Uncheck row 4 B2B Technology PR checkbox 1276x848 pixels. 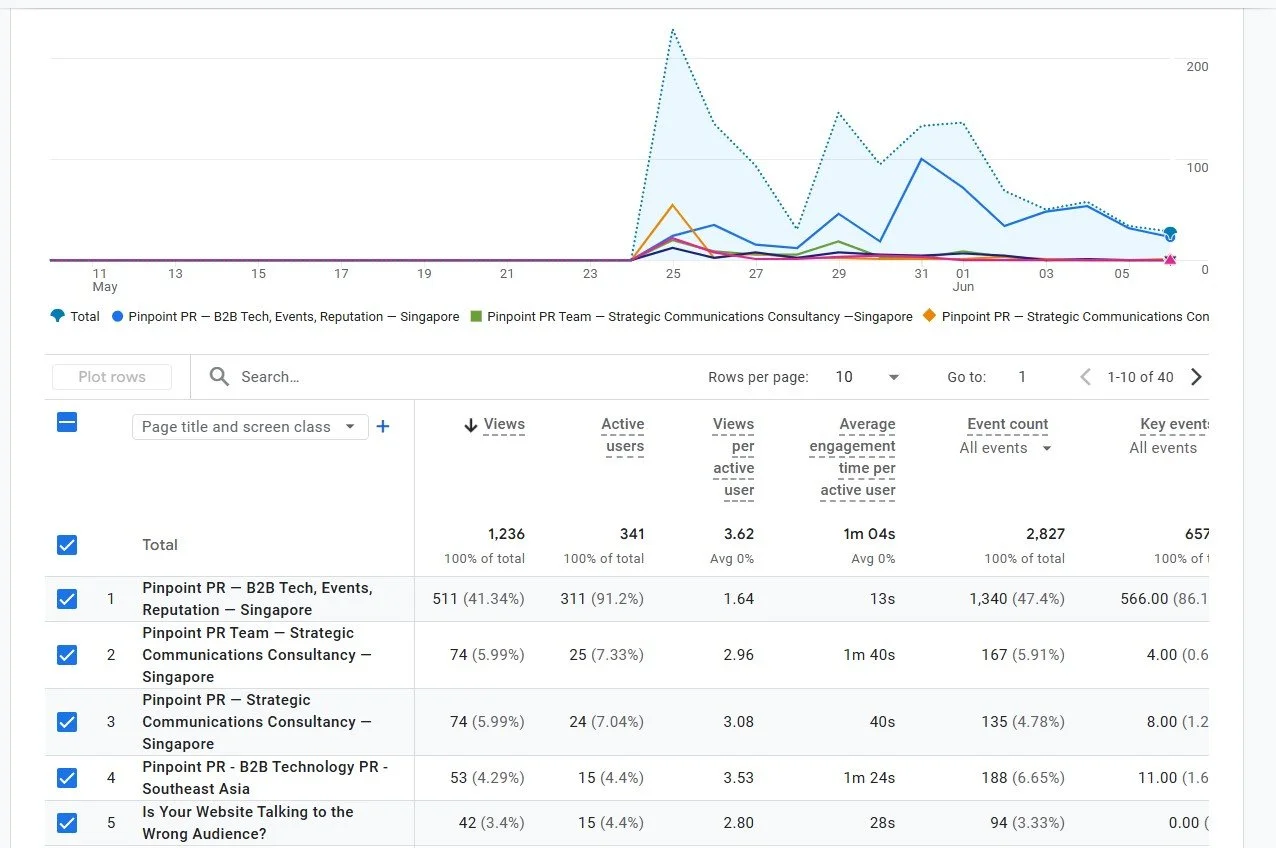click(67, 778)
